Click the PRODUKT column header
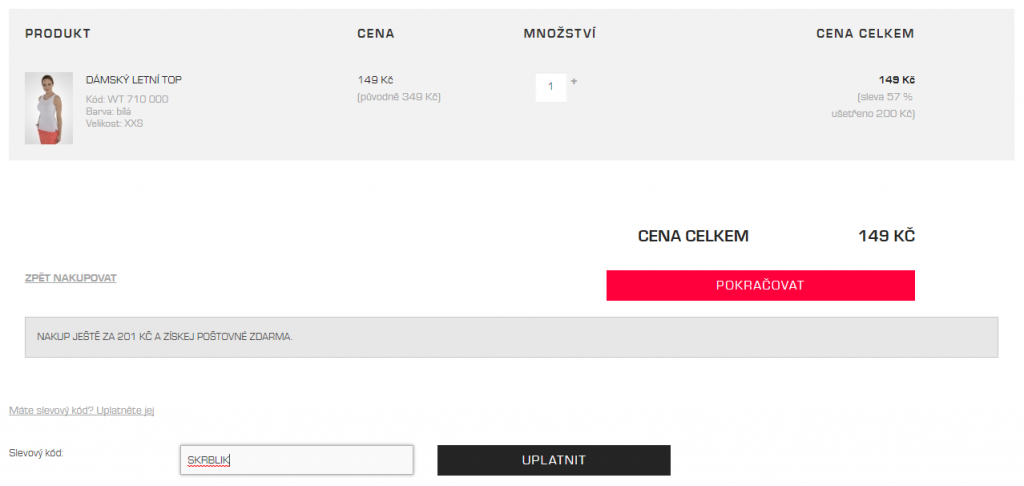 57,34
